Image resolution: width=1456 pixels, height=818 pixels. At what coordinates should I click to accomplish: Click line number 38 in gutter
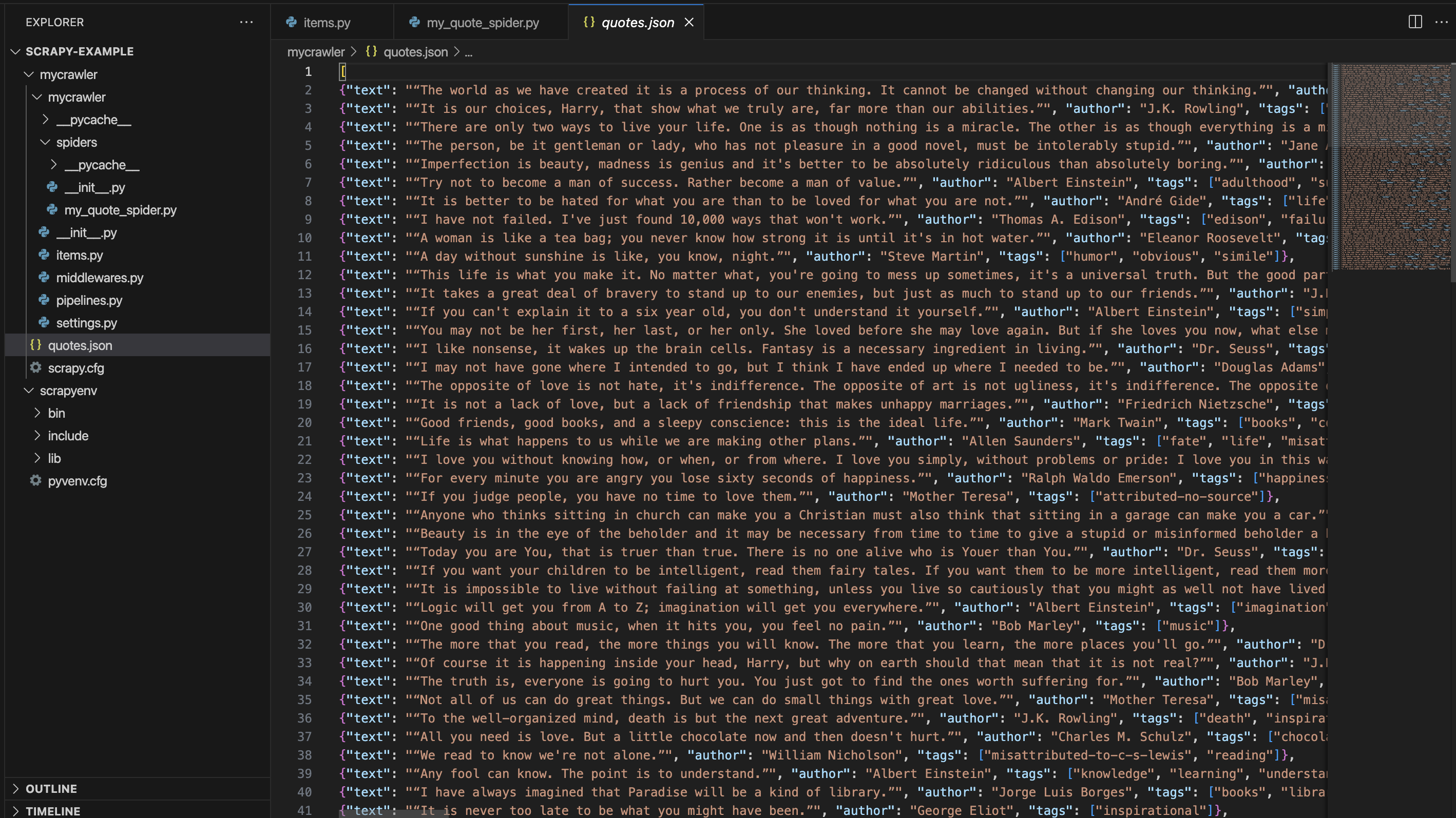tap(304, 755)
